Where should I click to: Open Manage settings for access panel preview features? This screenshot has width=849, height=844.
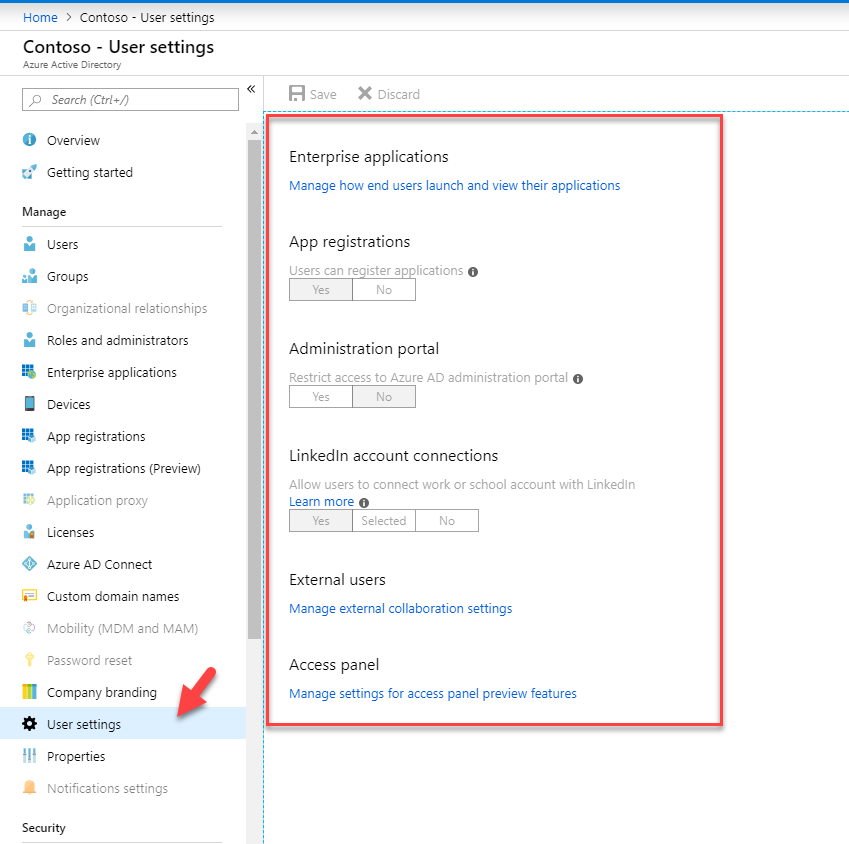(433, 693)
